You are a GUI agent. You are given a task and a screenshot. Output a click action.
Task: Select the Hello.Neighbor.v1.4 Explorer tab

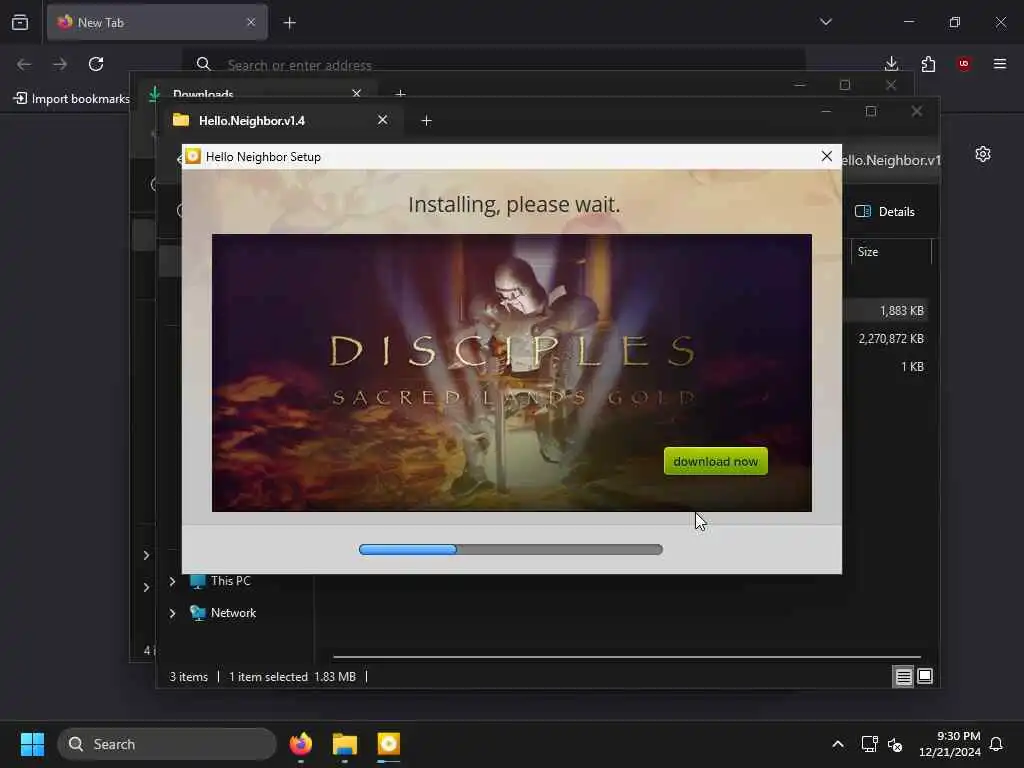pos(280,120)
